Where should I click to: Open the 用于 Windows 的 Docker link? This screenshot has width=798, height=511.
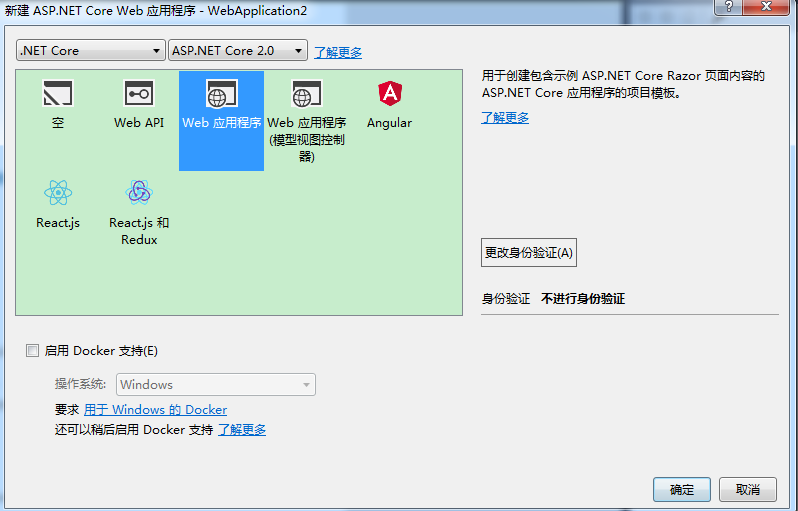155,410
